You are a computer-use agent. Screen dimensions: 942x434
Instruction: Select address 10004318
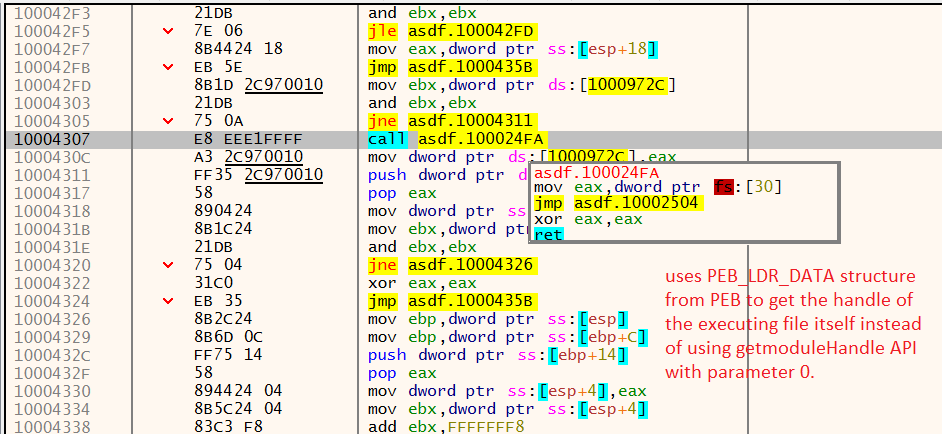tap(52, 211)
